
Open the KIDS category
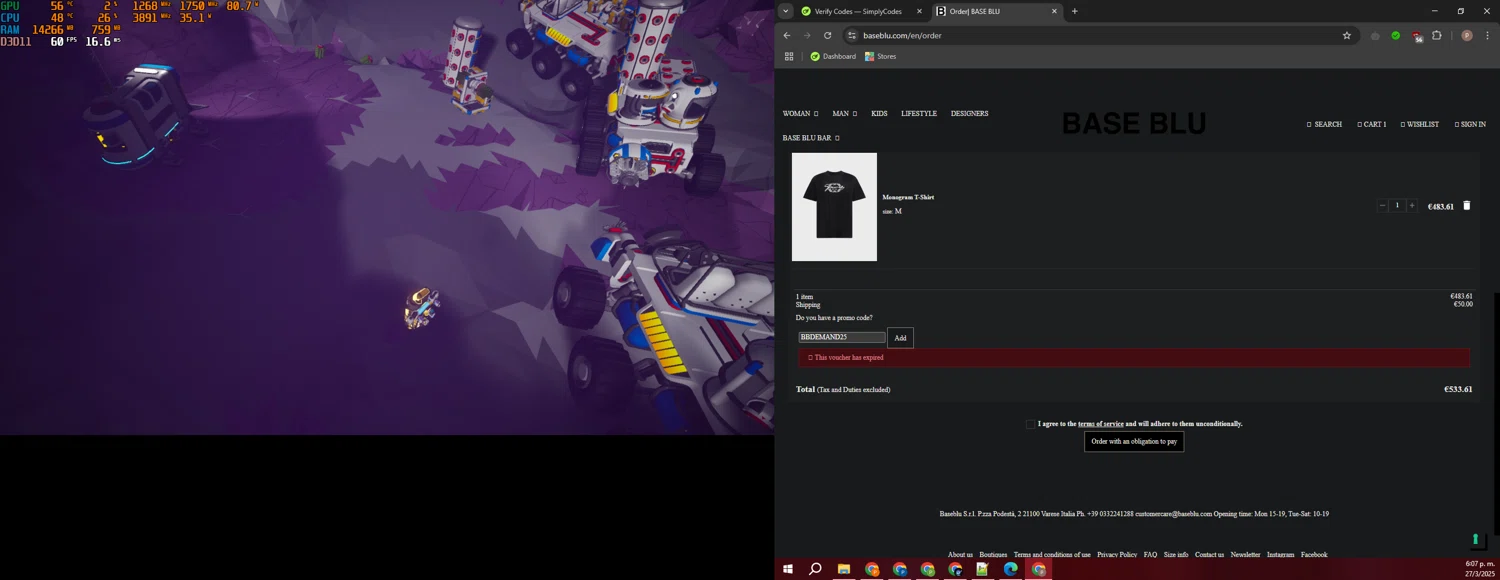[x=879, y=114]
